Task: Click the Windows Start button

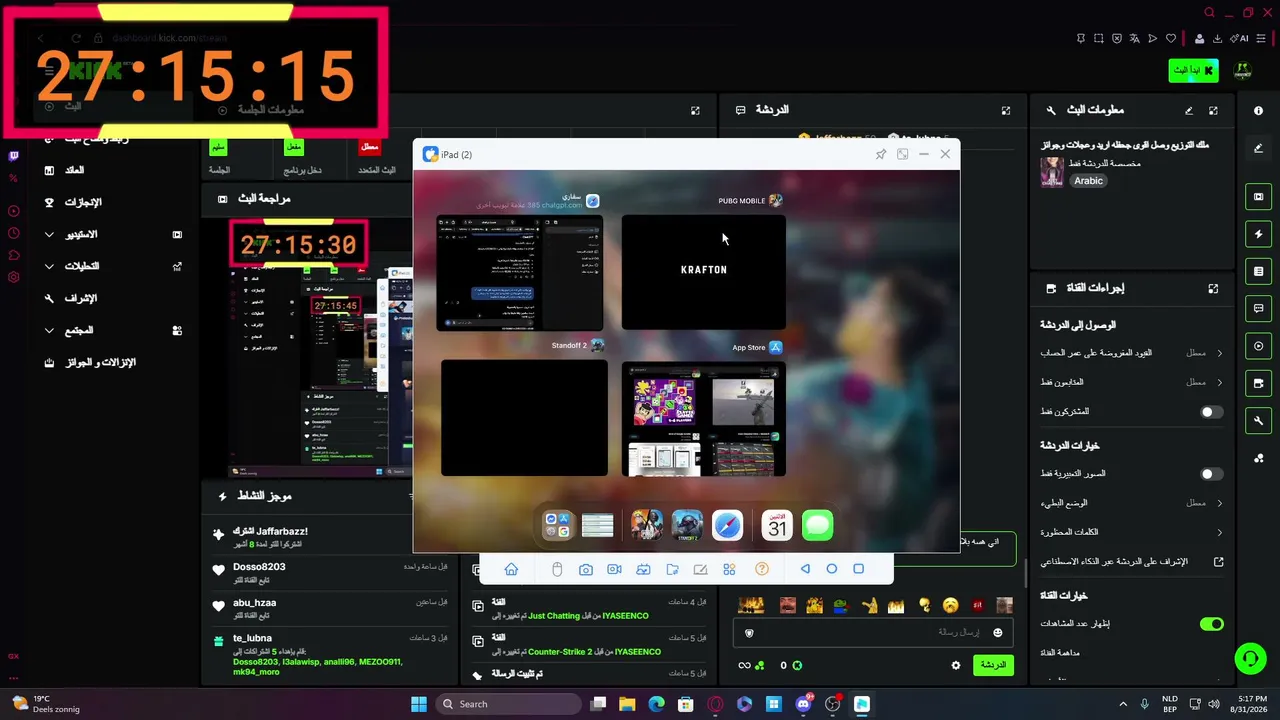Action: (419, 704)
